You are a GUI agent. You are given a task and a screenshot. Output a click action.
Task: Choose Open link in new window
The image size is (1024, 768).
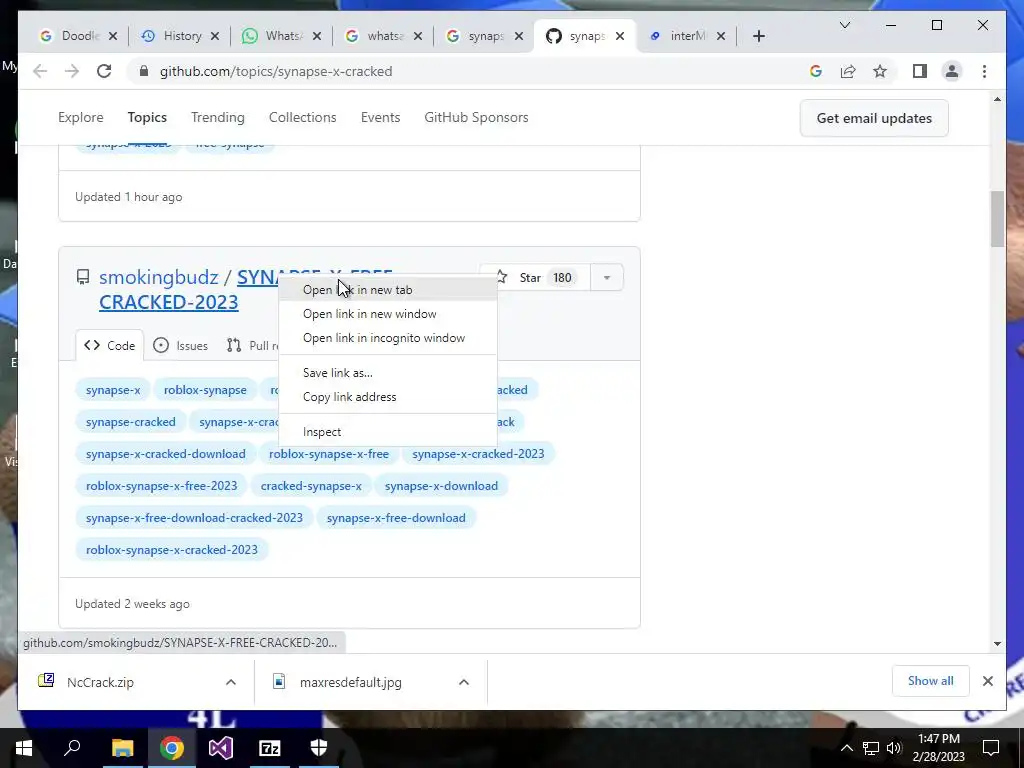click(388, 314)
